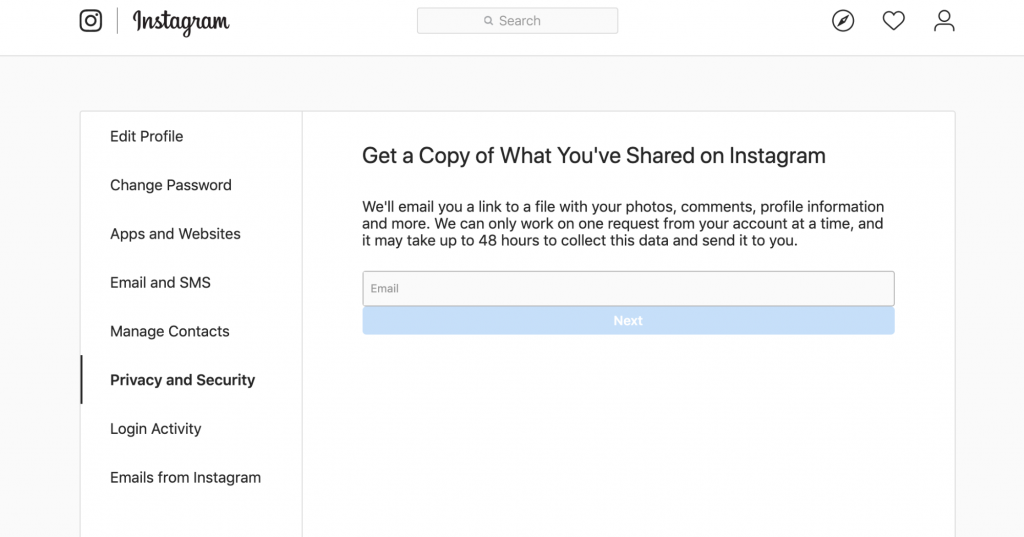Screen dimensions: 1024x537
Task: Focus the Search box in header
Action: pos(517,21)
